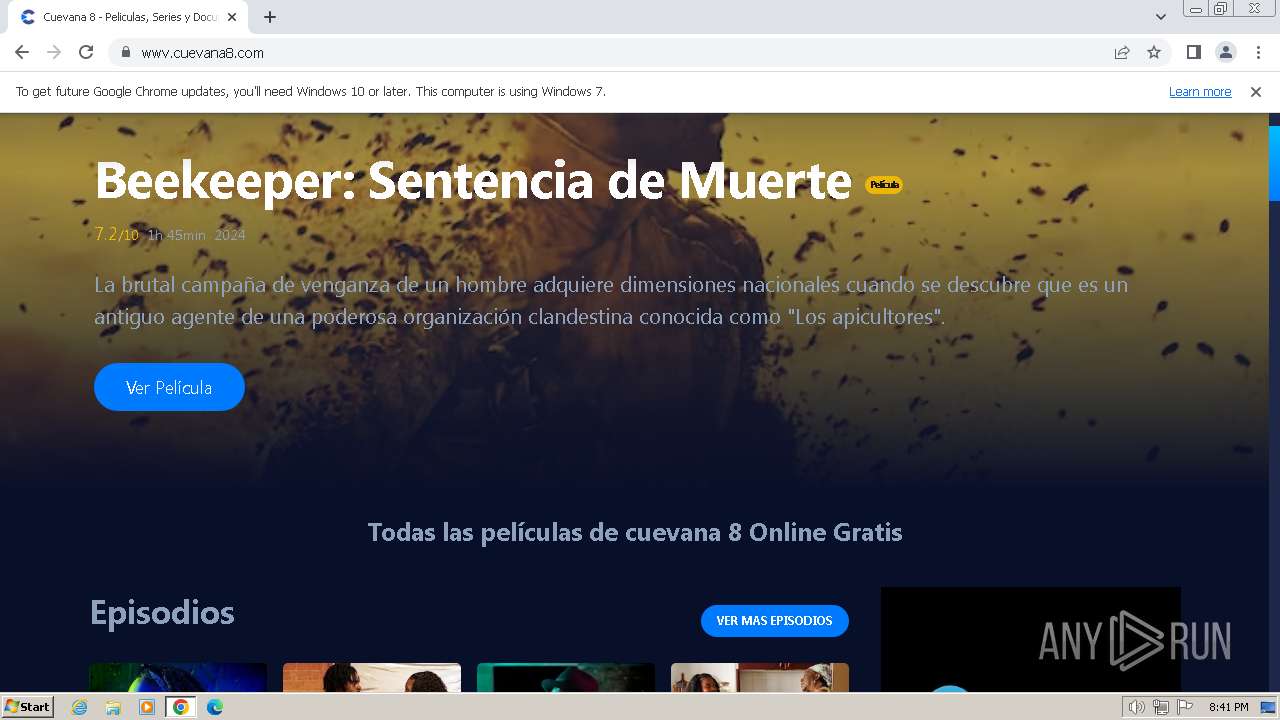
Task: Click the Beekeeper: Sentencia de Muerte title
Action: pos(472,180)
